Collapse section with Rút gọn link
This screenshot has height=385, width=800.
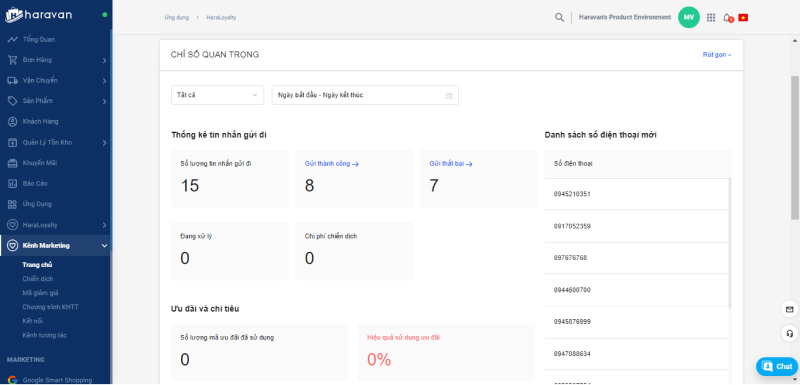(717, 55)
